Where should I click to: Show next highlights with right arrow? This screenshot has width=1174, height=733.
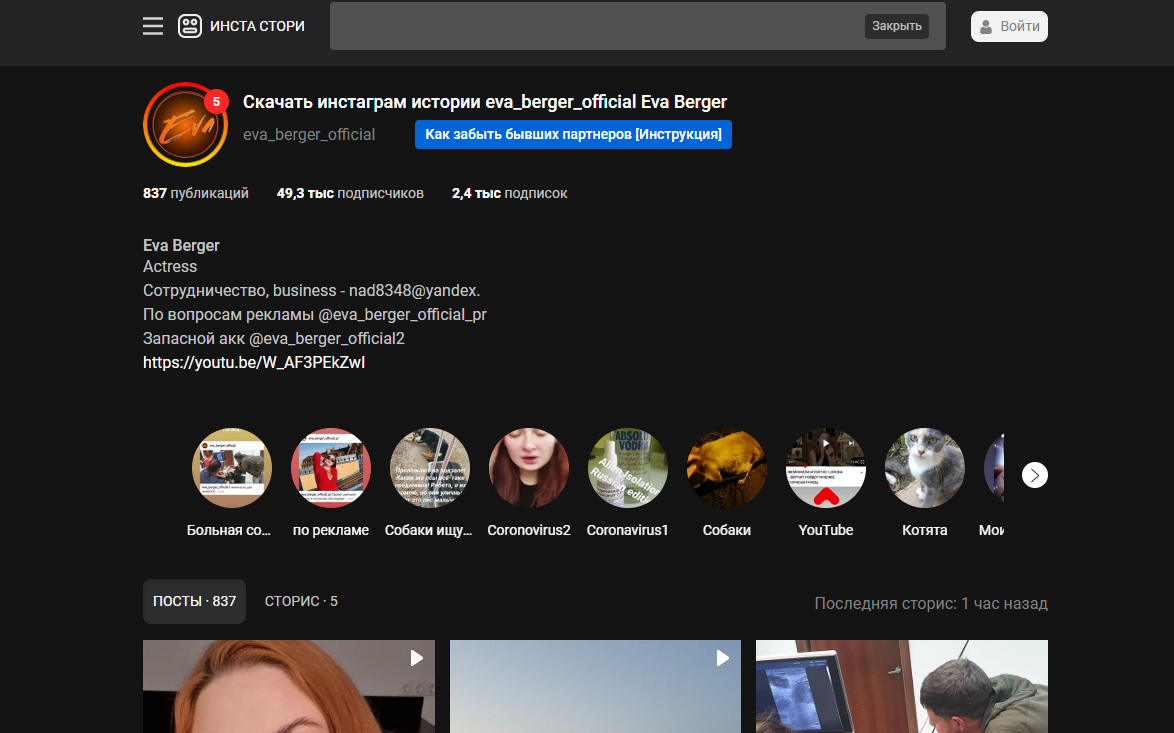pyautogui.click(x=1035, y=475)
